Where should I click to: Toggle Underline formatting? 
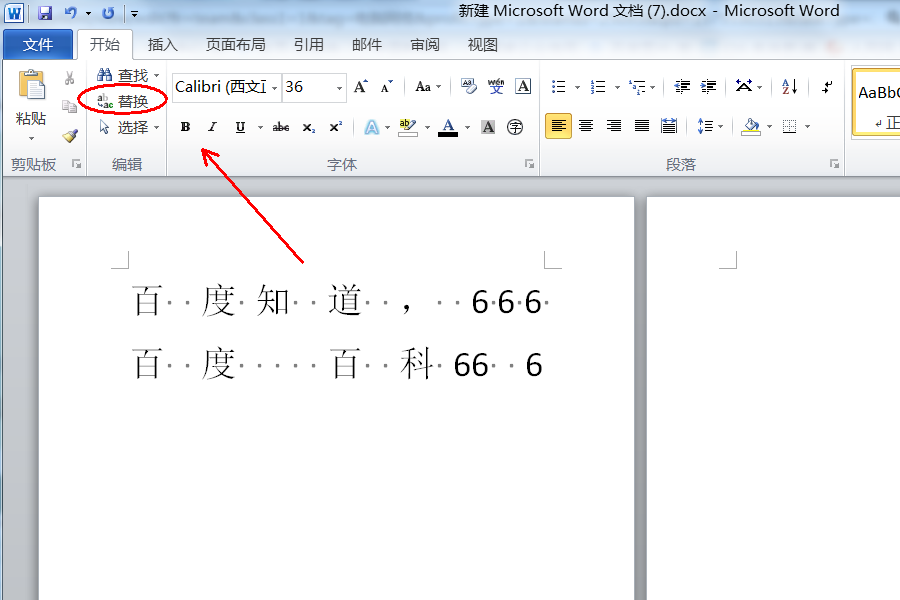(240, 127)
